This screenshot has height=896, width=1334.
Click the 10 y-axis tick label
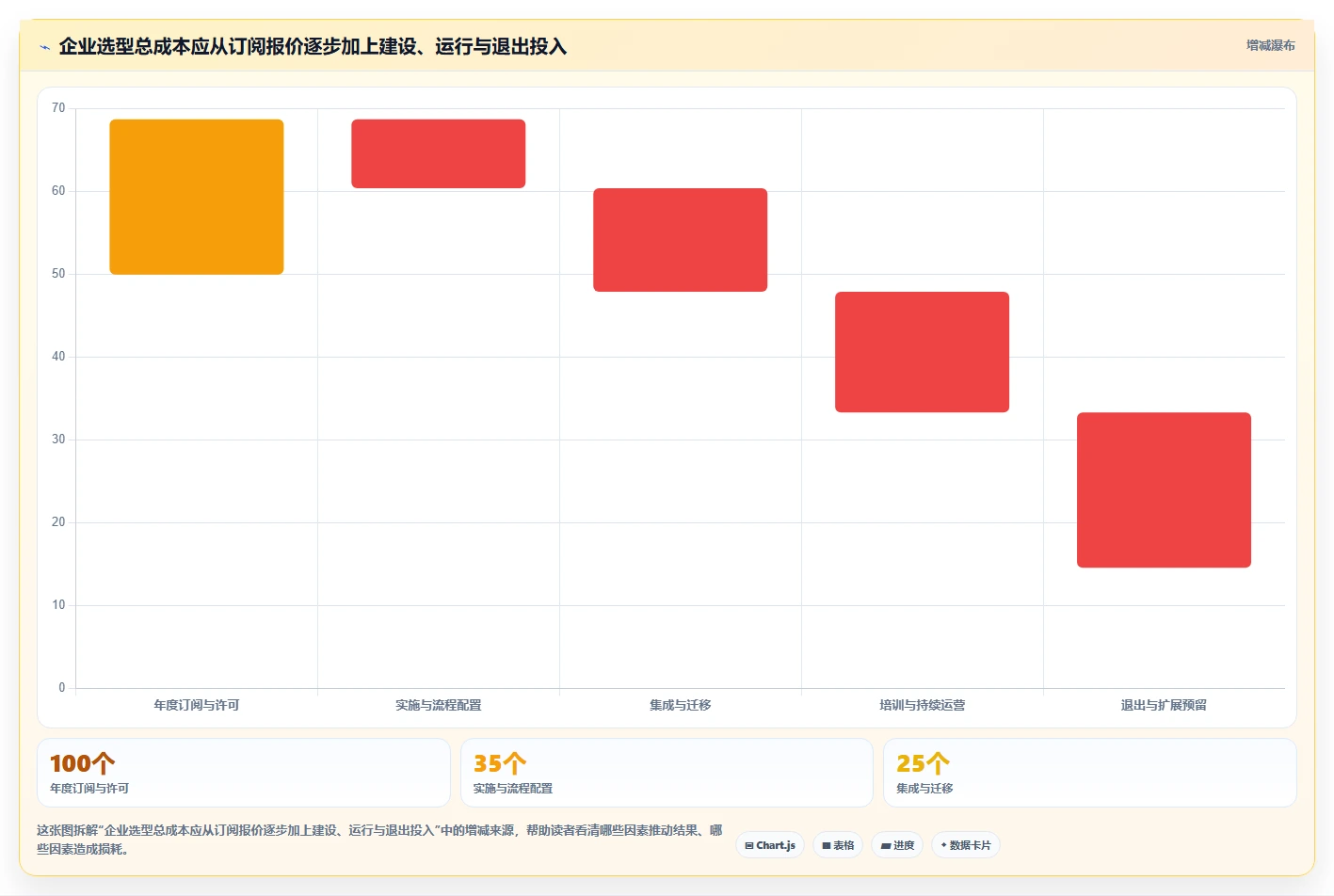58,605
